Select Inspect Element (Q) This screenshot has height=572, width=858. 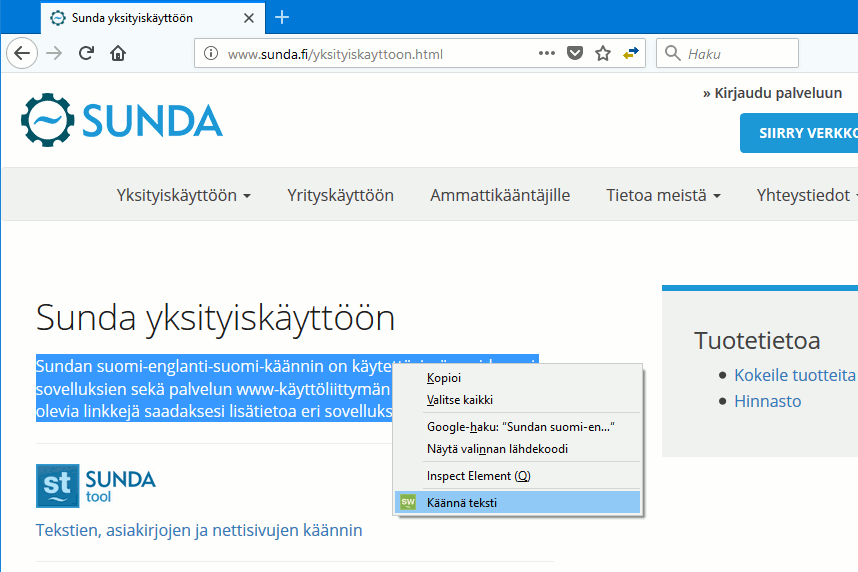(x=517, y=476)
